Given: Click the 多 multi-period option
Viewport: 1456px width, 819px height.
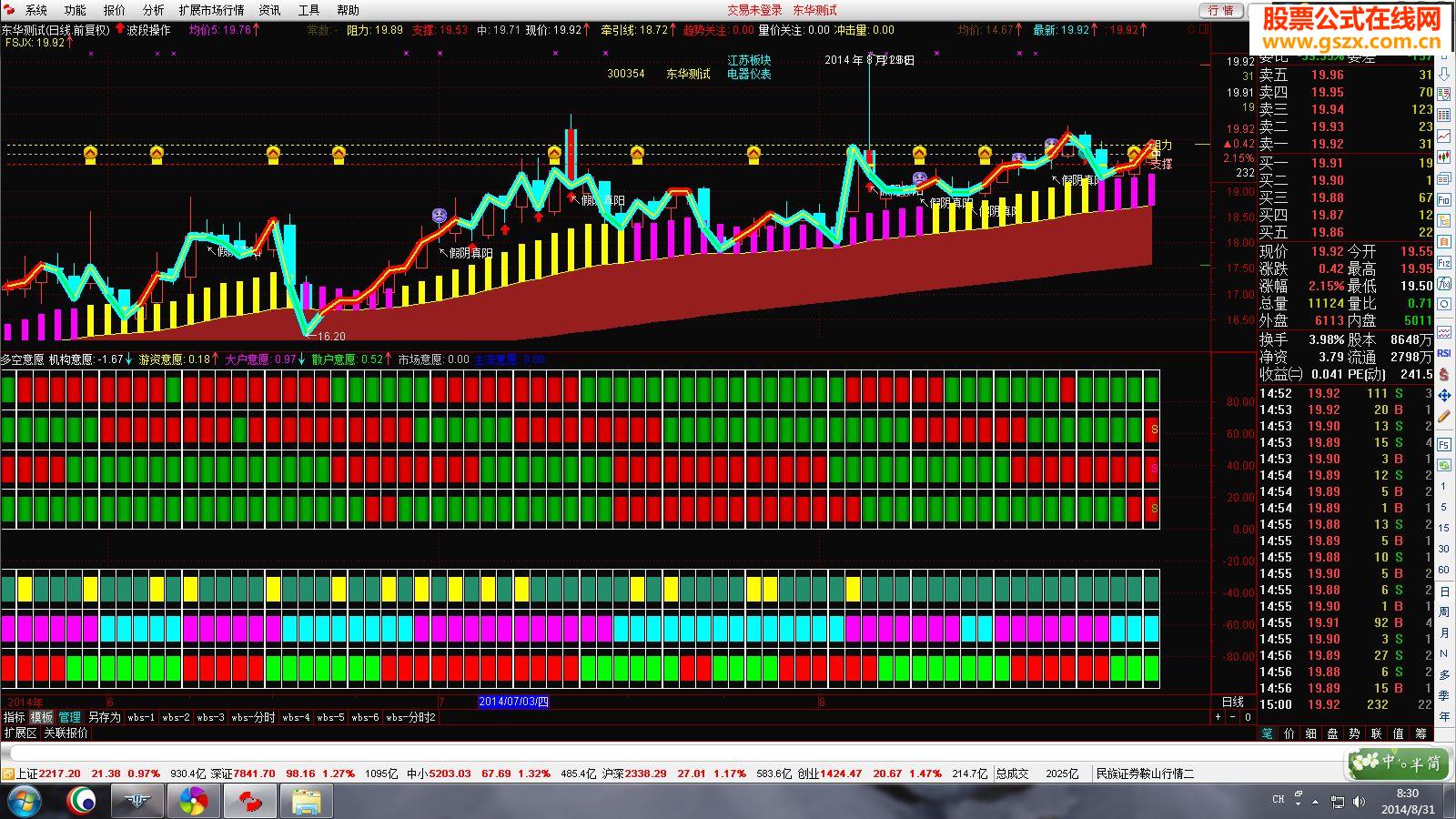Looking at the screenshot, I should pos(1443,674).
